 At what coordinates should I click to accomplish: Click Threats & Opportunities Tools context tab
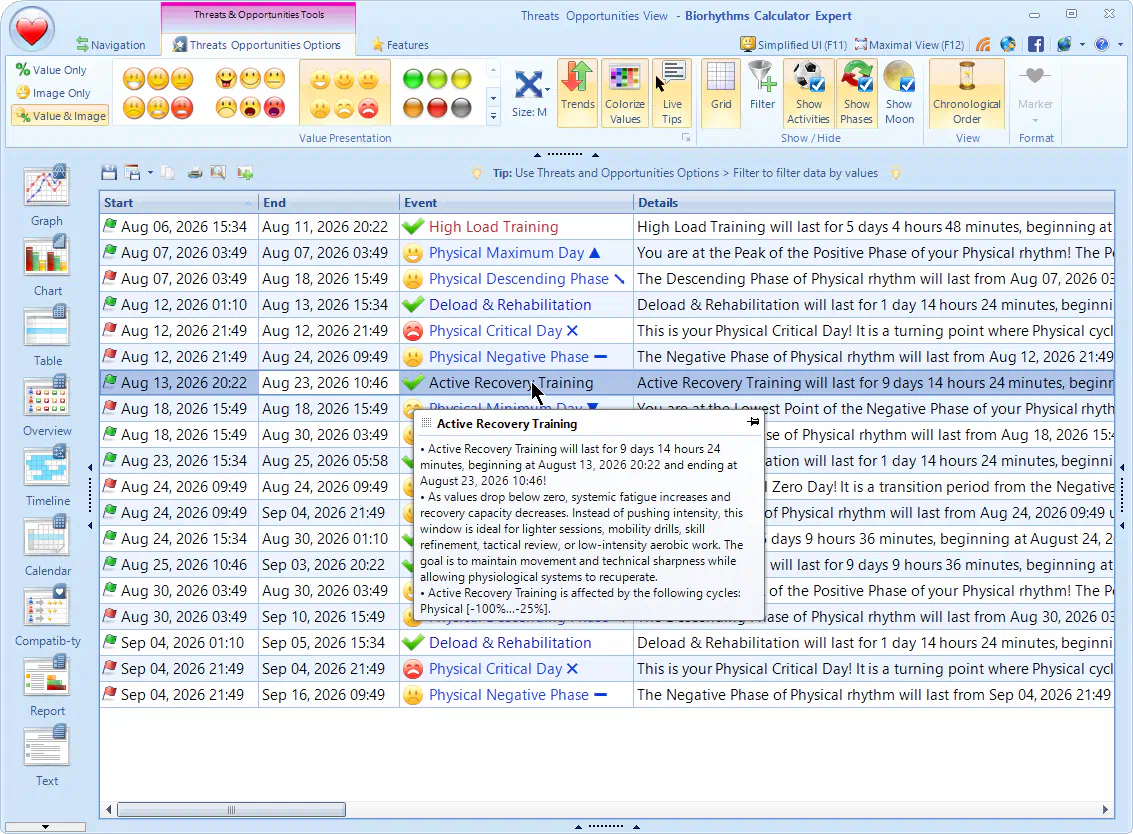(259, 14)
